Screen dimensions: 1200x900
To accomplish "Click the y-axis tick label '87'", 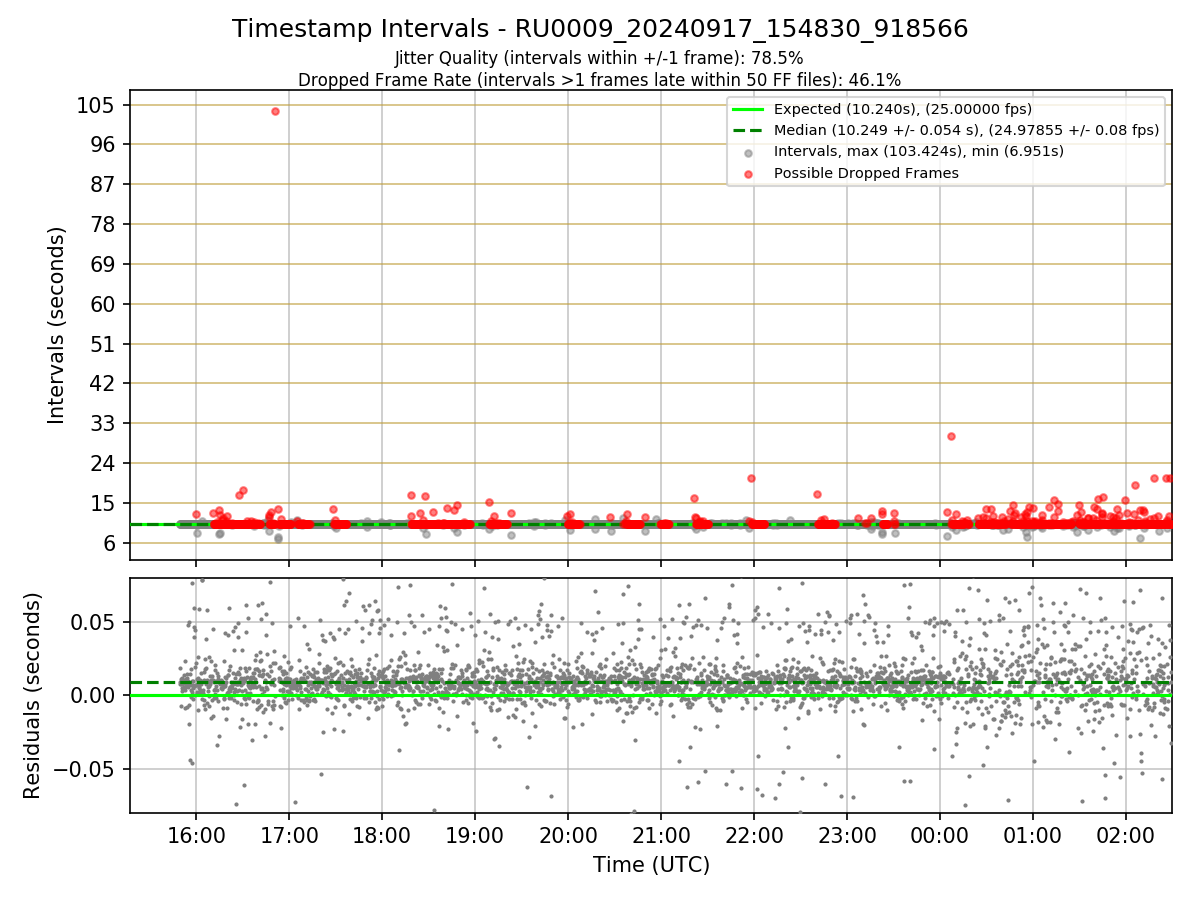I will coord(102,184).
